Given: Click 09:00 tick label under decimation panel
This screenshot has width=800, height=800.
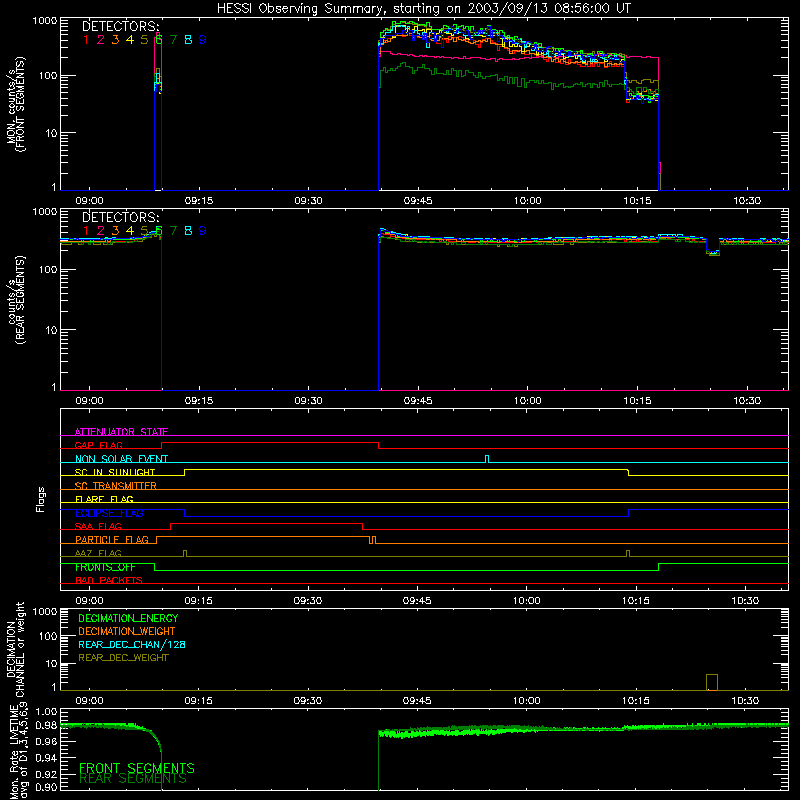Looking at the screenshot, I should [x=89, y=701].
